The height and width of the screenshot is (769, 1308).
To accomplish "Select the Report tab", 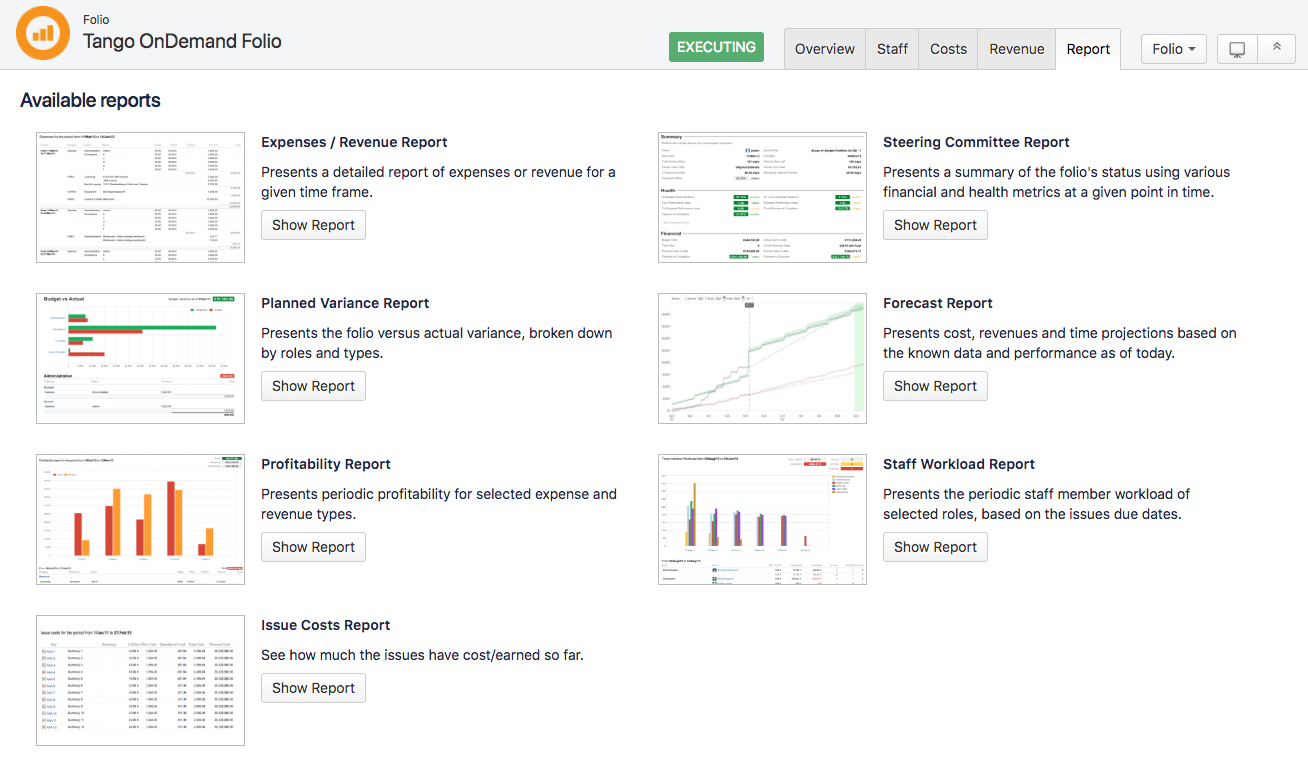I will (1088, 49).
